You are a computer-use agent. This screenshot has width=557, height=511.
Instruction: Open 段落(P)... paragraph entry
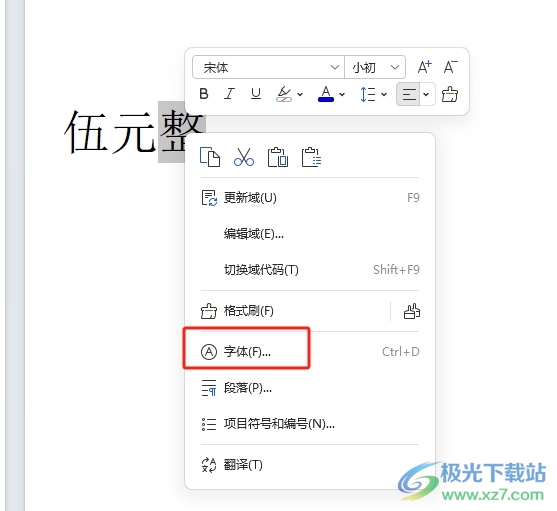click(x=310, y=388)
